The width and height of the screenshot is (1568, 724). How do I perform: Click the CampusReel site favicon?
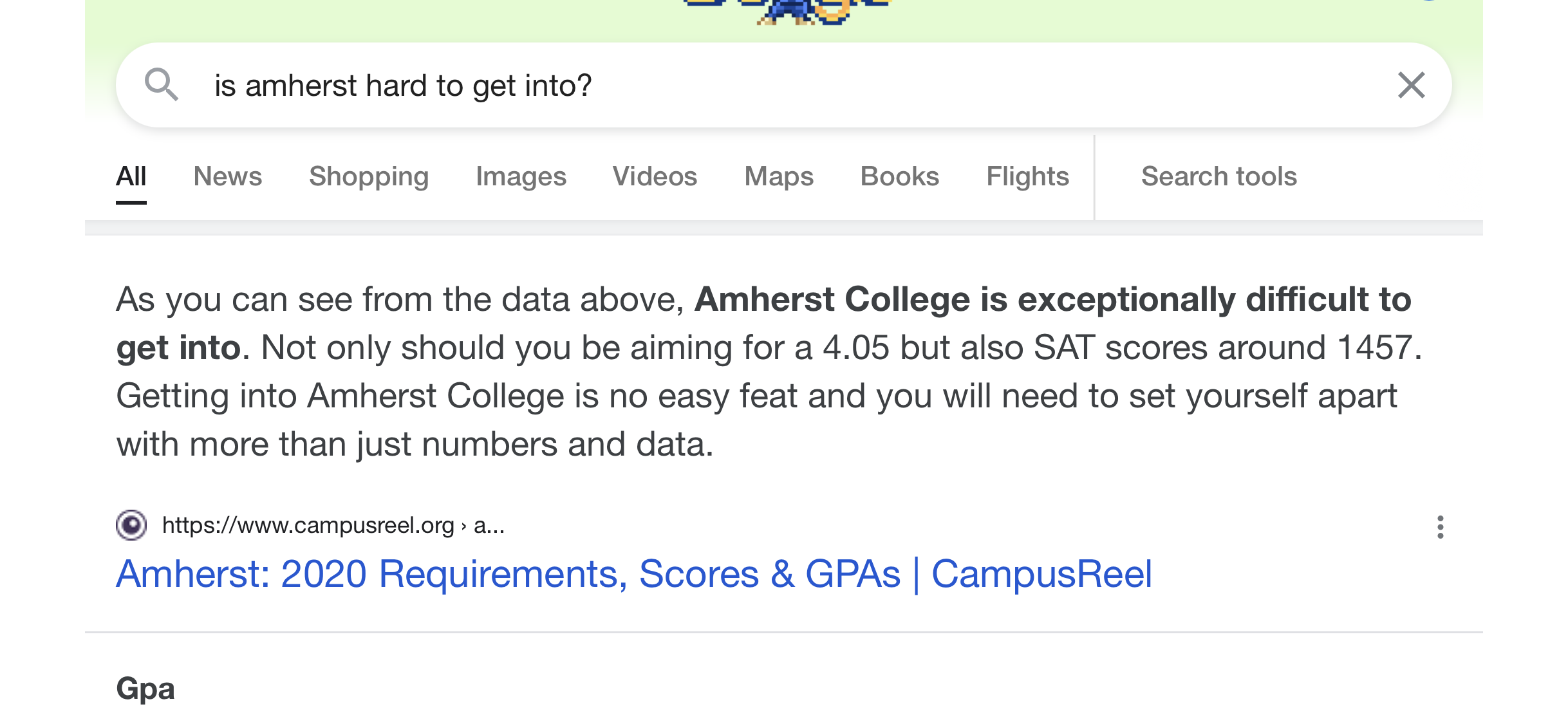coord(131,525)
